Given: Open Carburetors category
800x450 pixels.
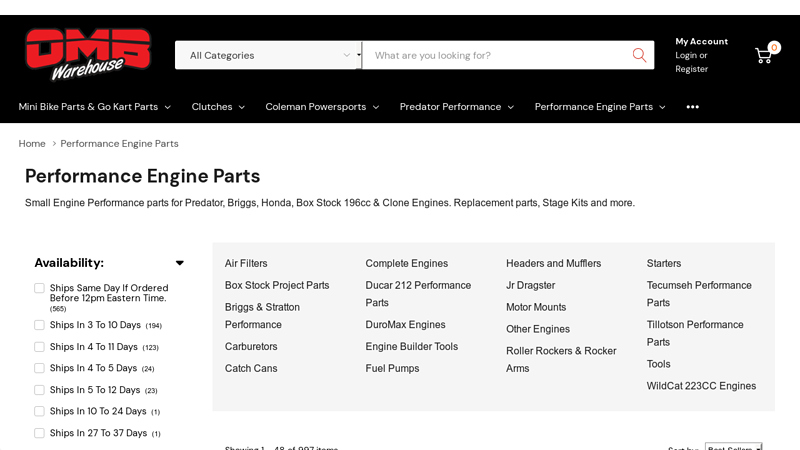Looking at the screenshot, I should click(x=251, y=346).
